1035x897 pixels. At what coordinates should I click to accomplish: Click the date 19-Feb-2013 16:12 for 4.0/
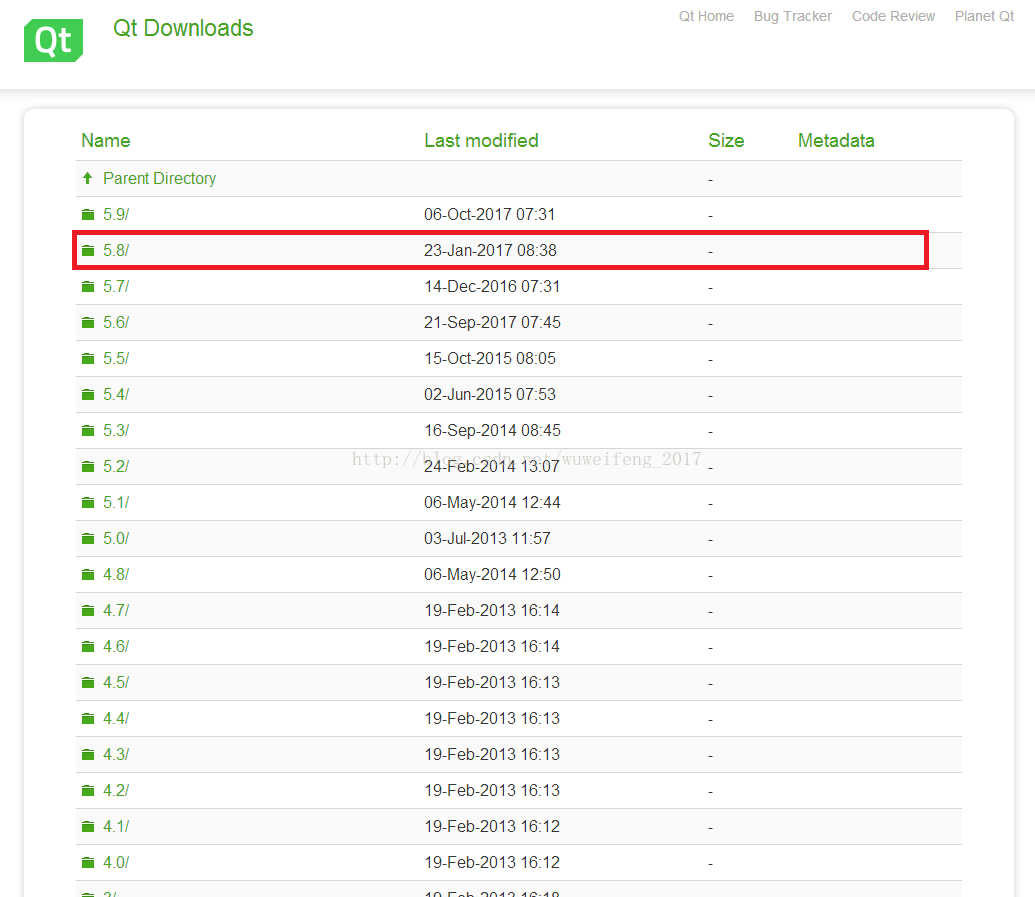click(492, 862)
